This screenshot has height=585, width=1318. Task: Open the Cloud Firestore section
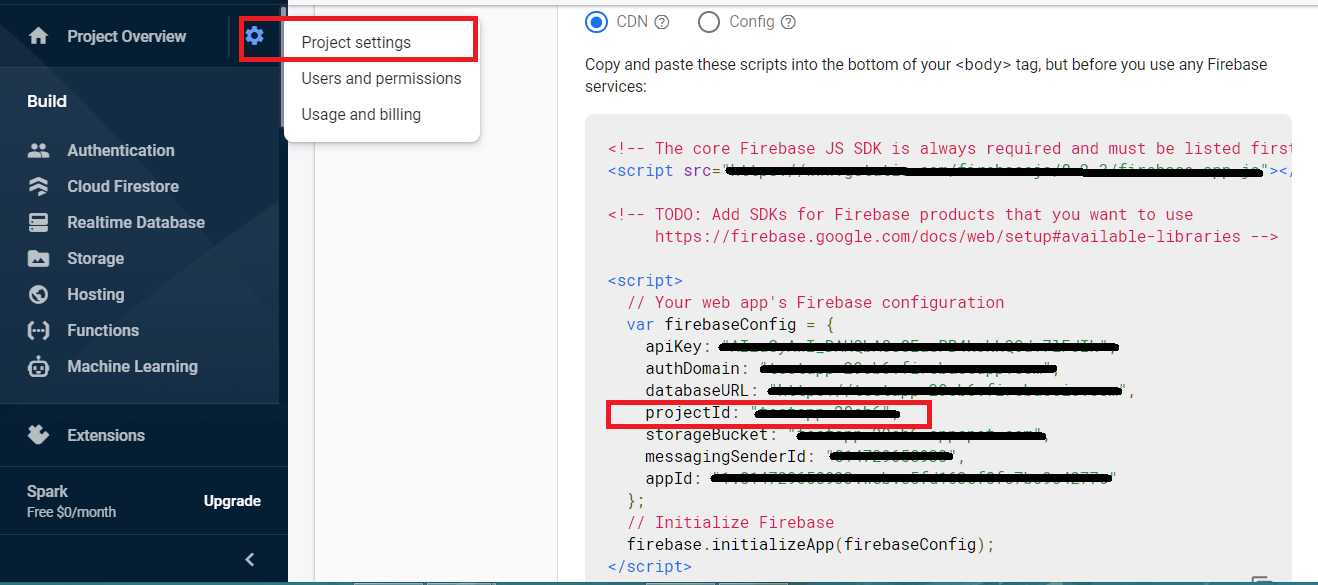click(123, 186)
